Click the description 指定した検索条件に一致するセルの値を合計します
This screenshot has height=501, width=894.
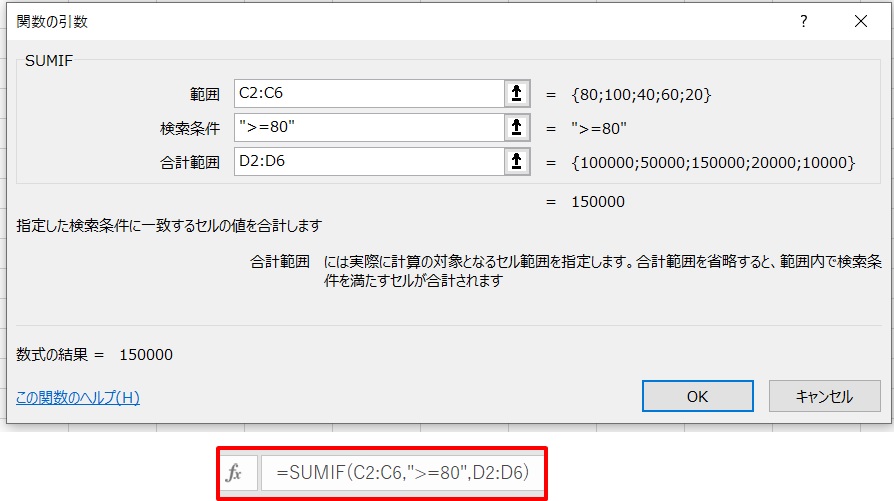(169, 226)
